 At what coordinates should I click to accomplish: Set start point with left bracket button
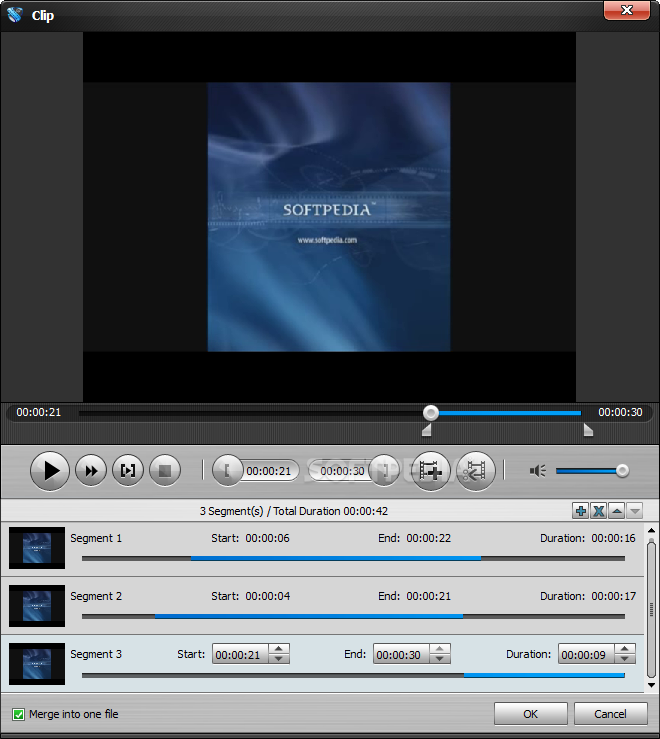tap(227, 470)
